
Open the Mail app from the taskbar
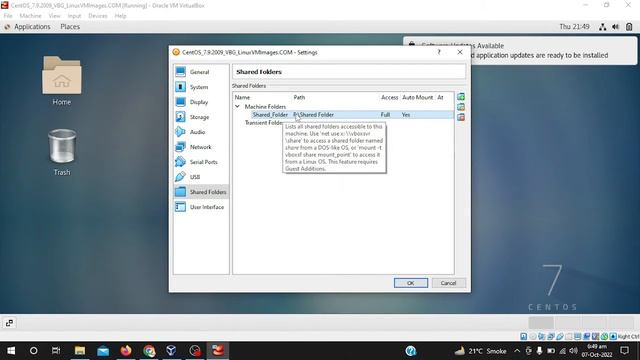point(103,351)
